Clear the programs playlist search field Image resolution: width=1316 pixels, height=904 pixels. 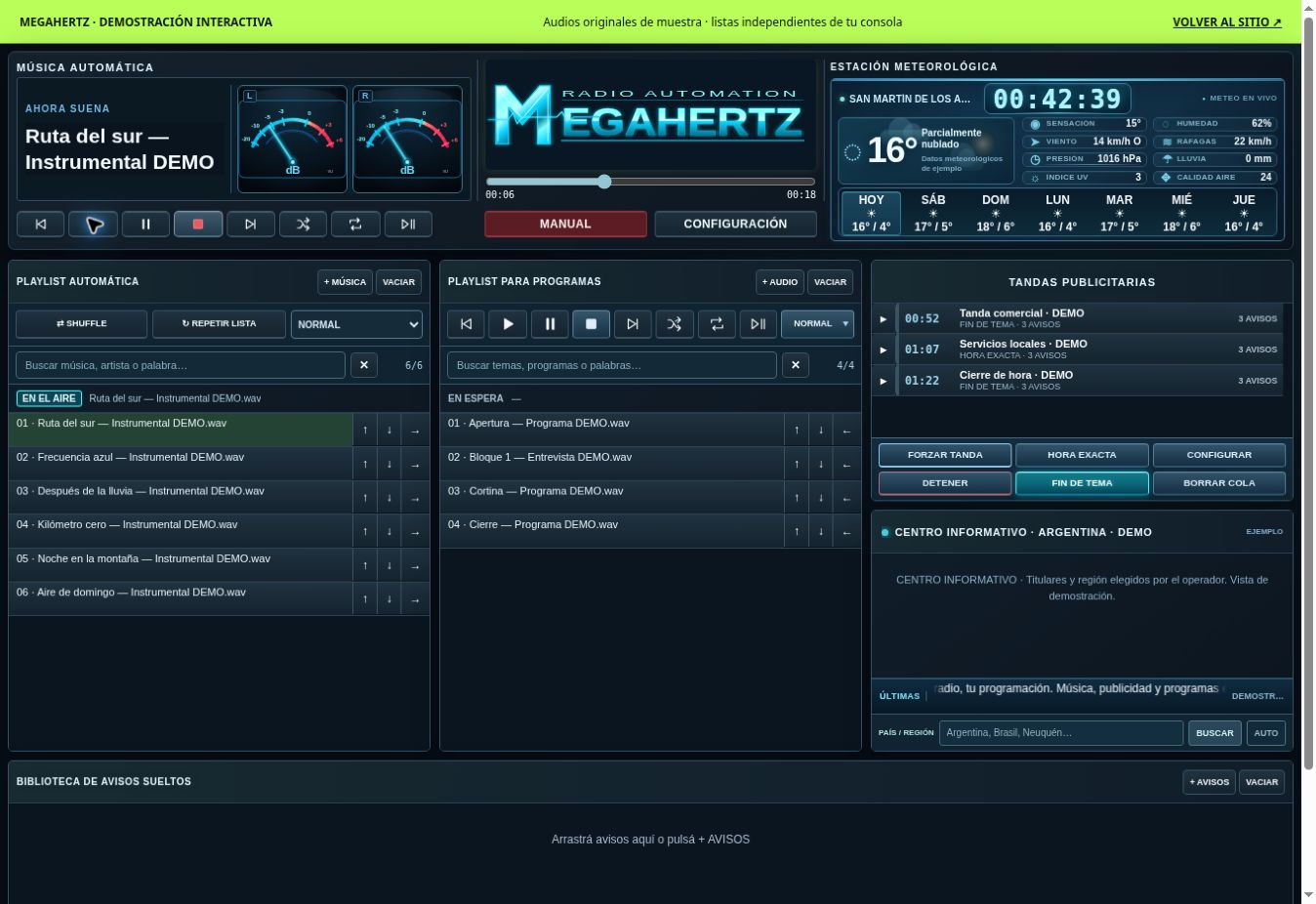[x=796, y=365]
